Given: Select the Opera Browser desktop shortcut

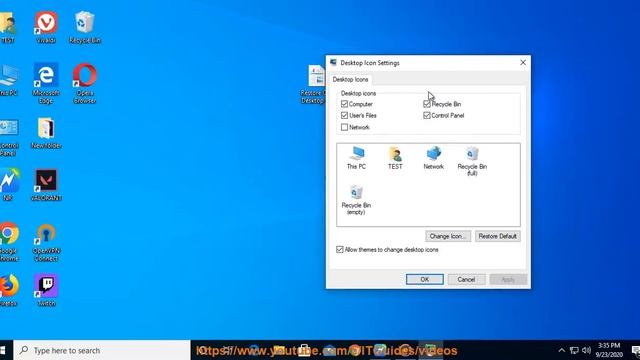Looking at the screenshot, I should pyautogui.click(x=85, y=83).
